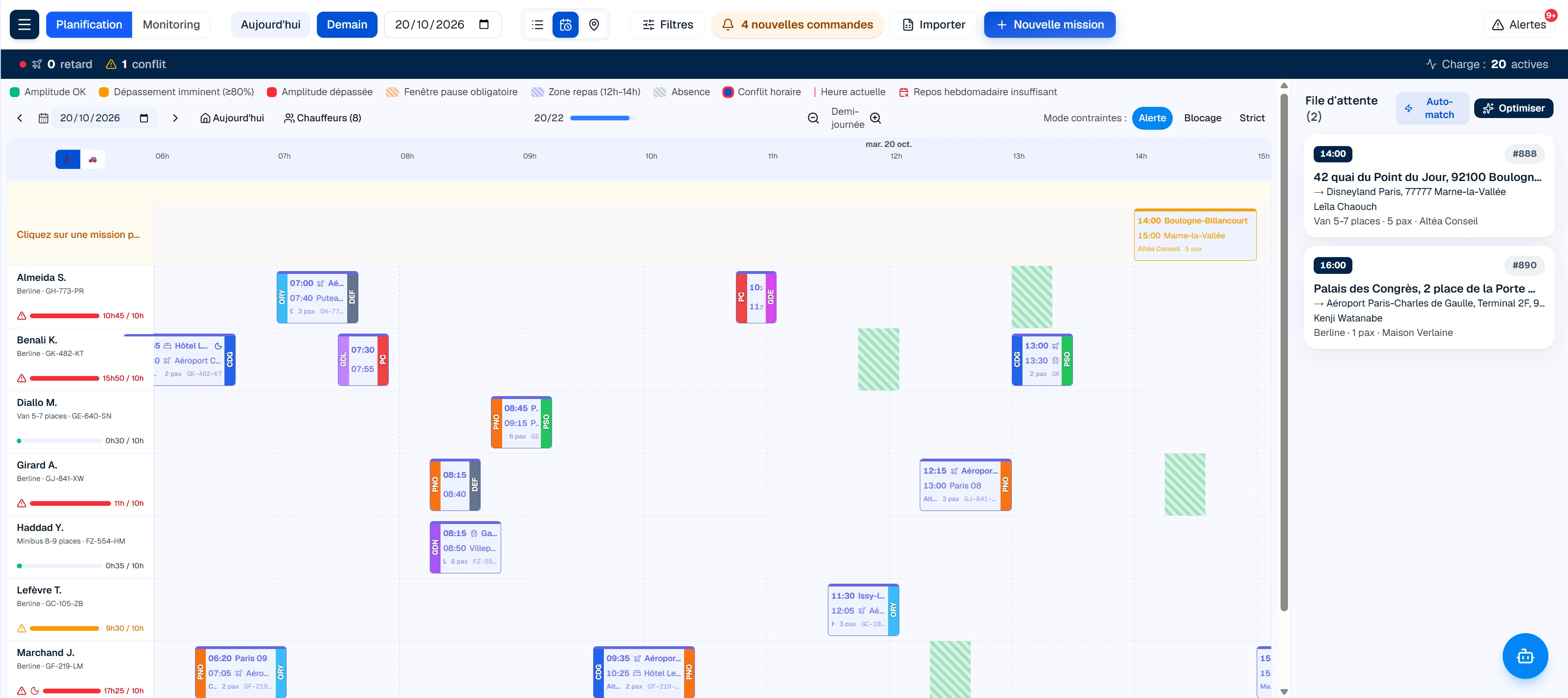This screenshot has width=1568, height=698.
Task: Set constraint mode to Alerte
Action: point(1152,118)
